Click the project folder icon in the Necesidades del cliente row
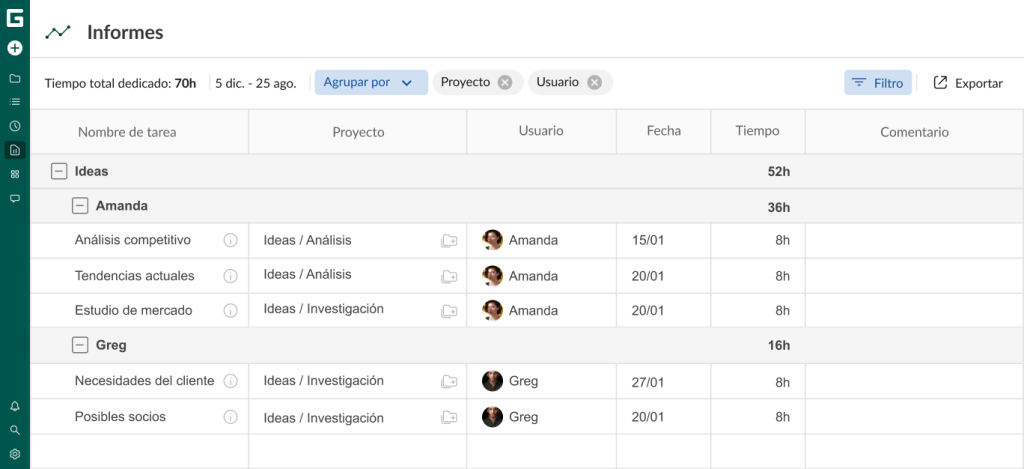Screen dimensions: 1024x469 pos(449,381)
